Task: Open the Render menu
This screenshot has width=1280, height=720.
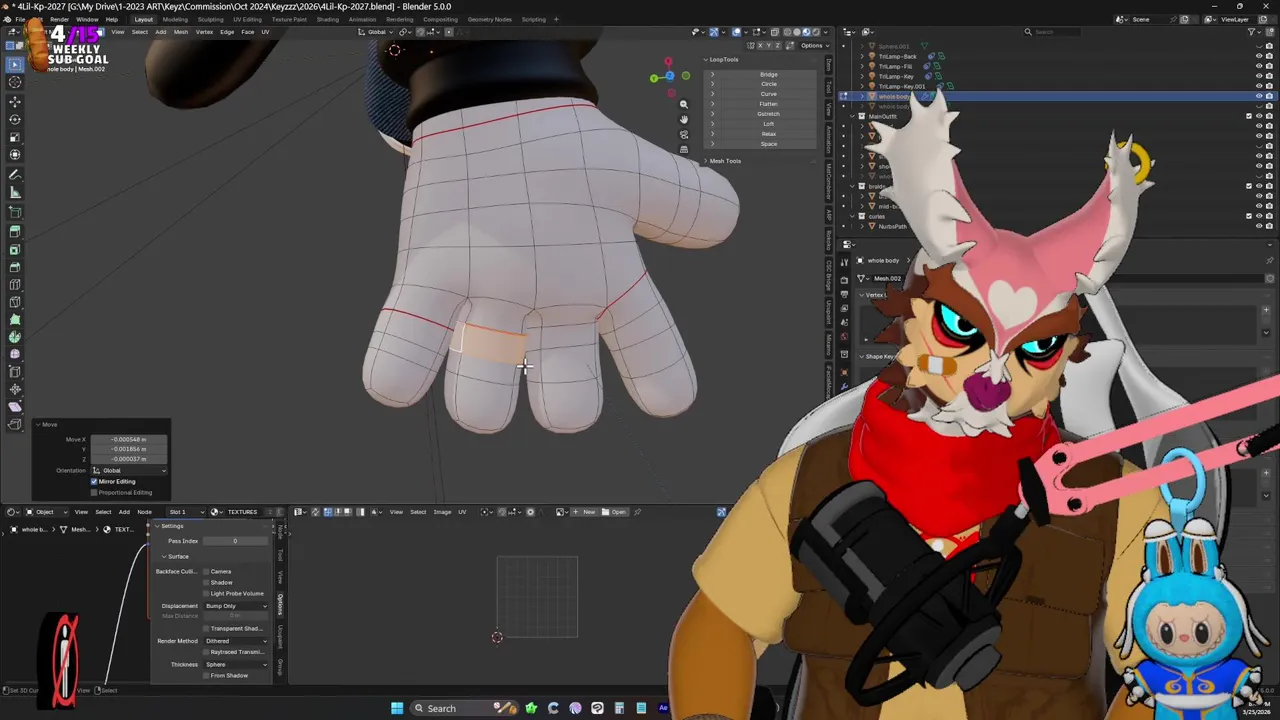Action: click(60, 19)
